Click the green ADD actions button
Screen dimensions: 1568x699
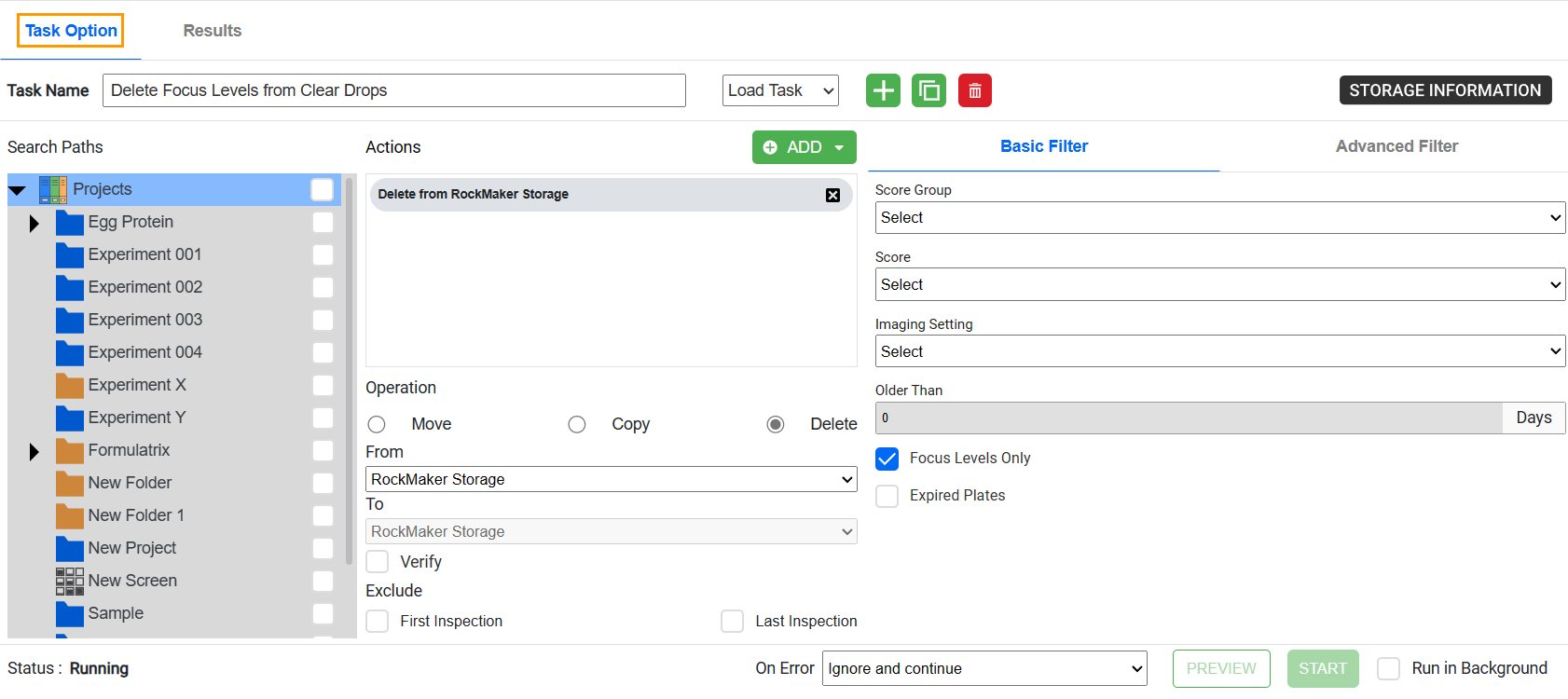(x=804, y=147)
